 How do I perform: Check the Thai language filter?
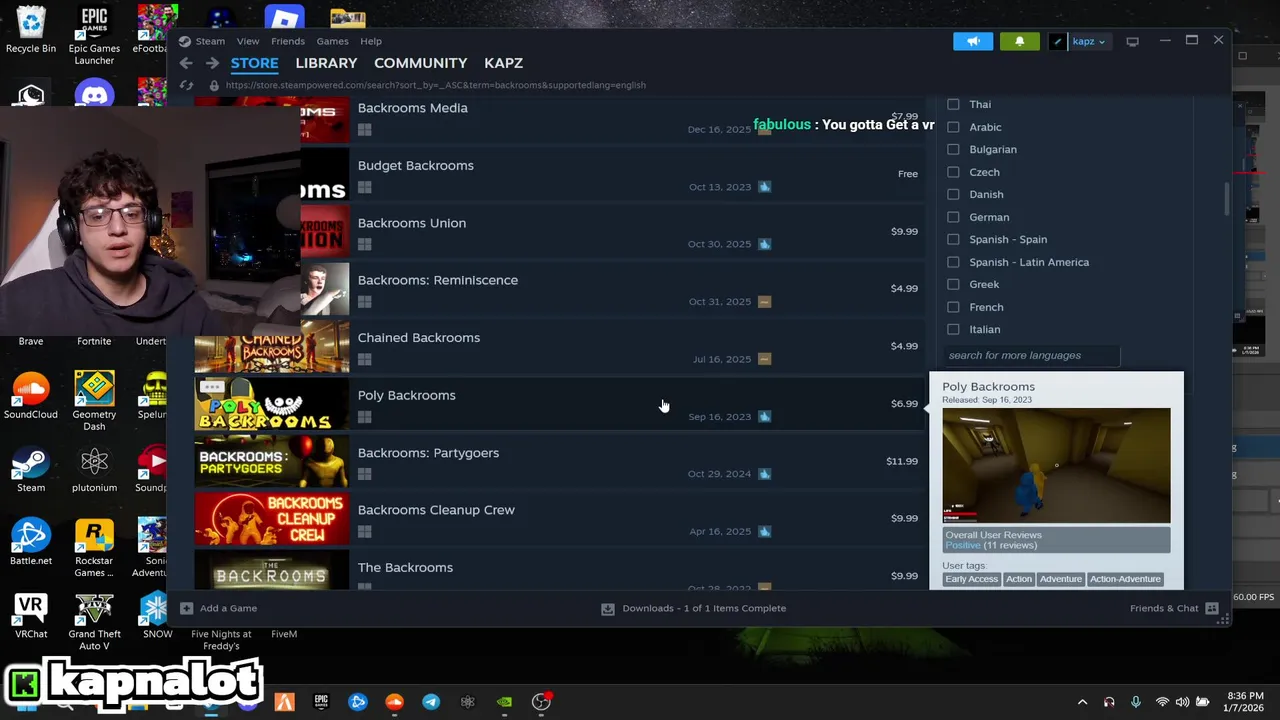pyautogui.click(x=953, y=104)
